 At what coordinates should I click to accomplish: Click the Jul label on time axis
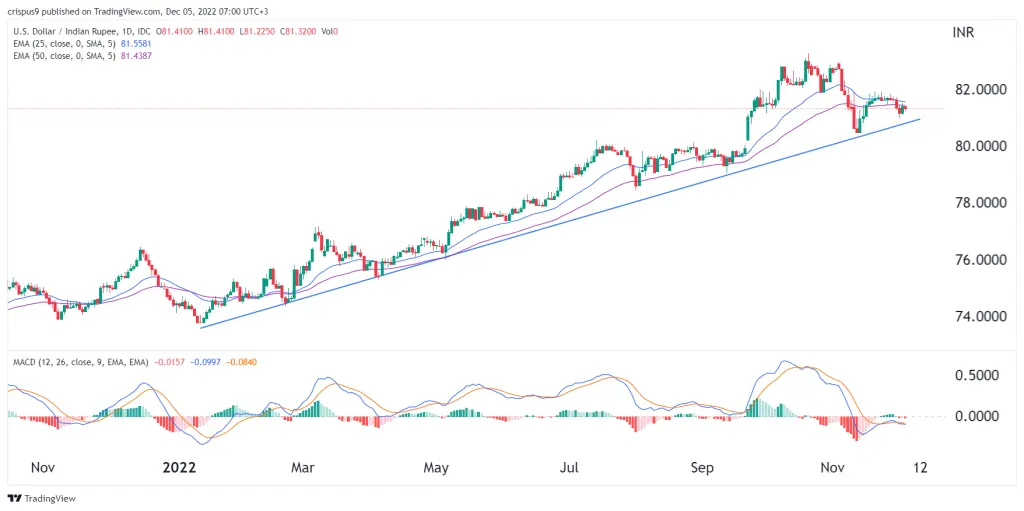tap(570, 468)
